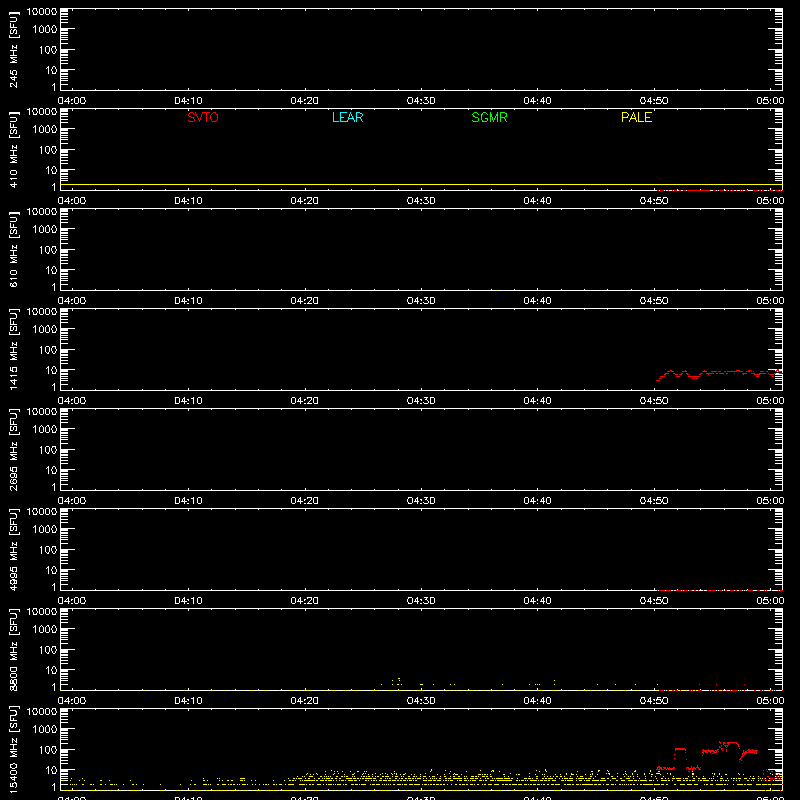The width and height of the screenshot is (800, 800).
Task: Select the 15400 MHz [SFU] axis title
Action: coord(13,749)
